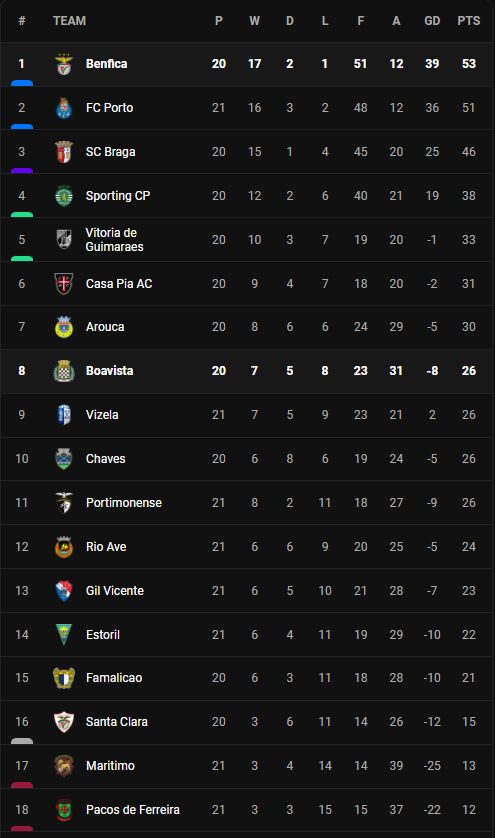Viewport: 495px width, 838px height.
Task: Click the blue qualification marker under Benfica's rank
Action: pyautogui.click(x=22, y=83)
